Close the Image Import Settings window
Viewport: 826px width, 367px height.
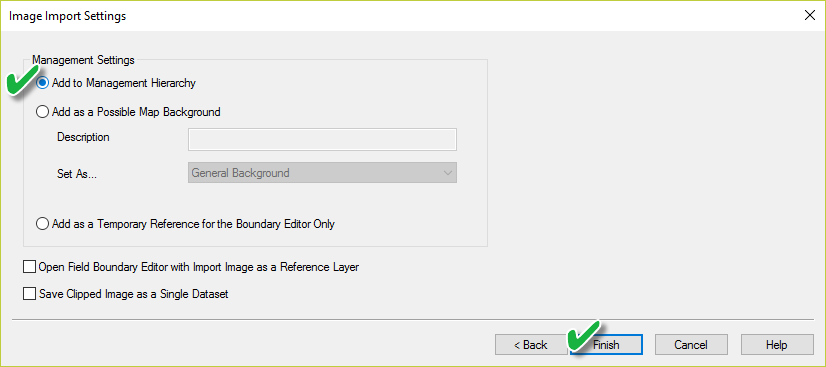point(810,15)
